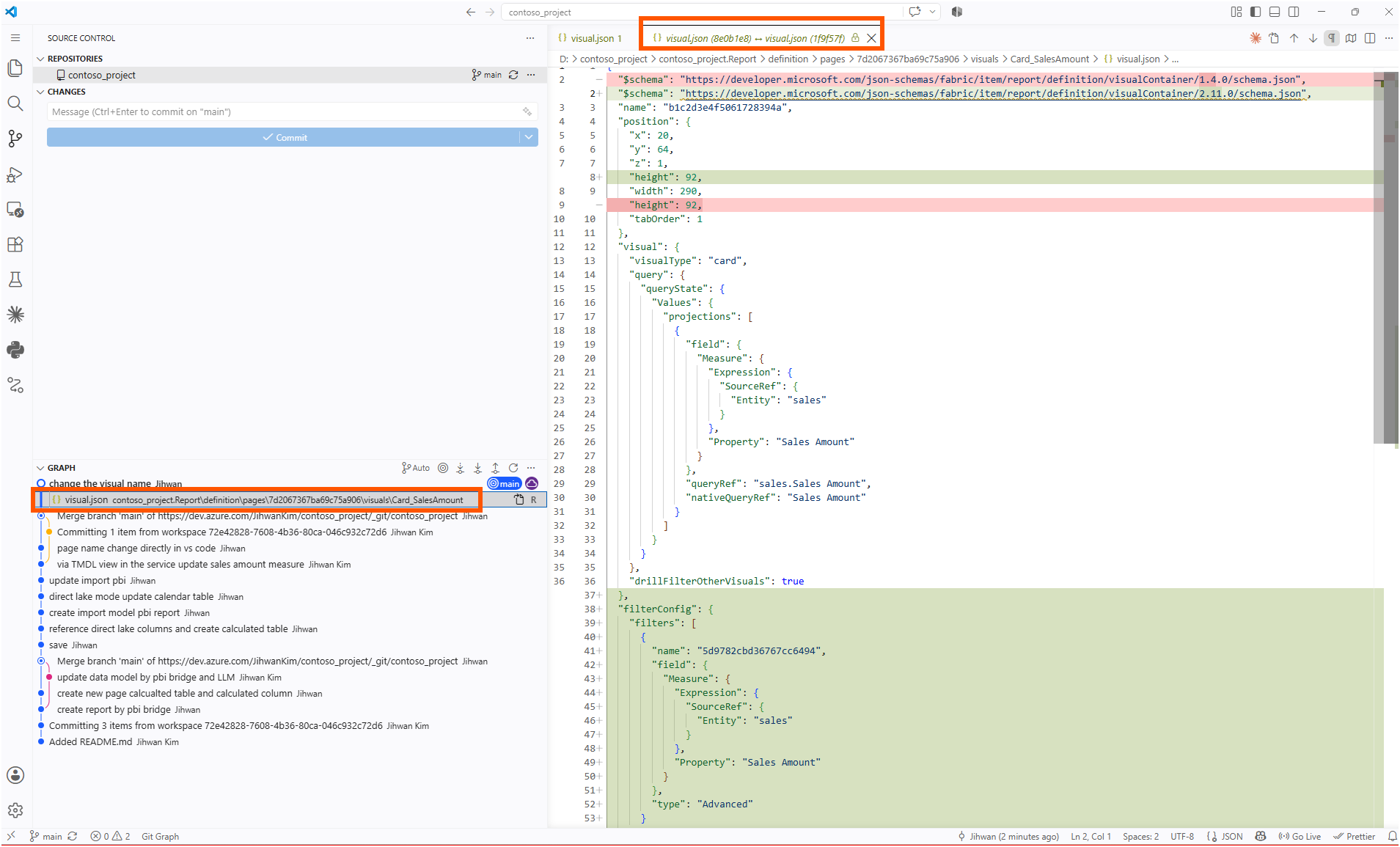This screenshot has height=847, width=1400.
Task: Open the chat dropdown arrow in title bar
Action: [933, 12]
